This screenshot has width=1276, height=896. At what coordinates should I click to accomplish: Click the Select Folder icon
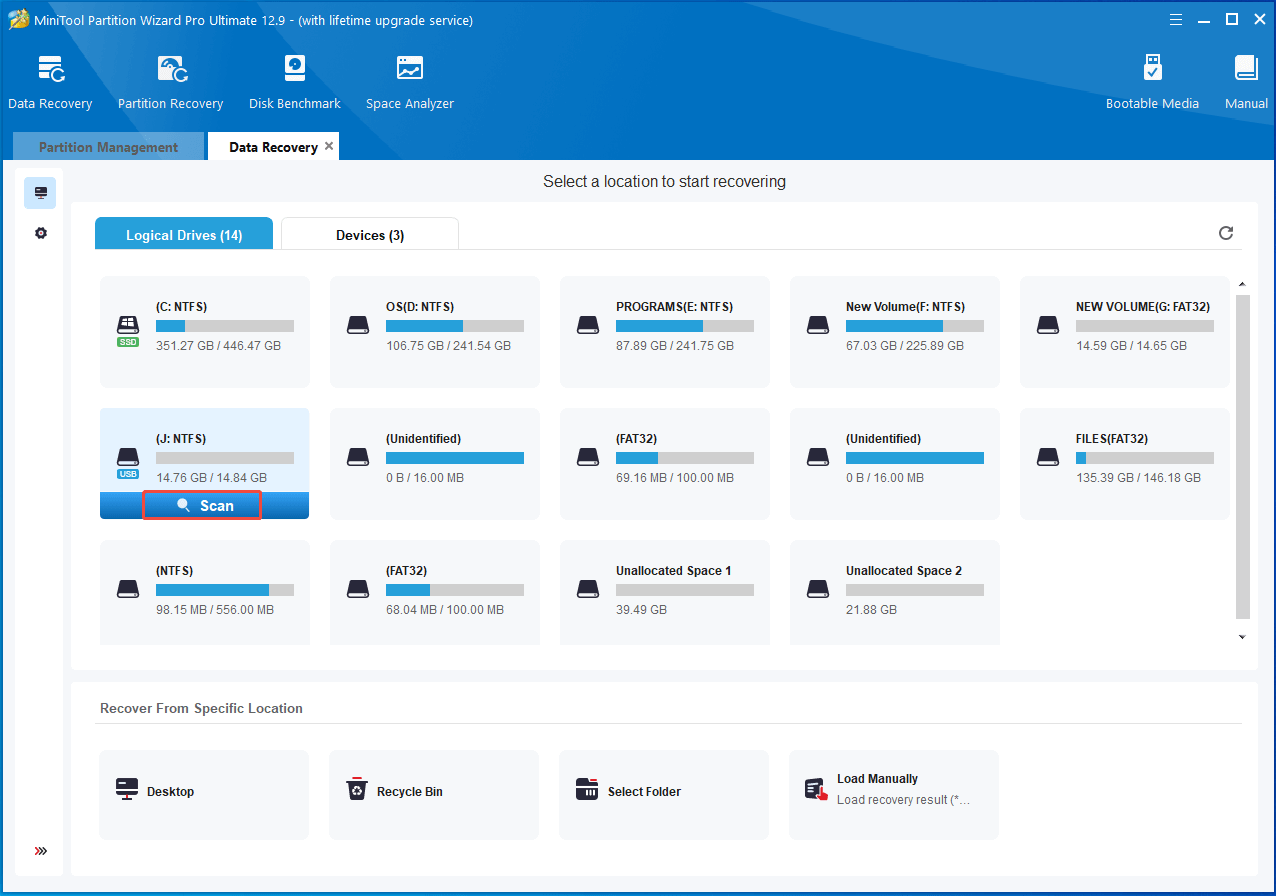pos(587,790)
